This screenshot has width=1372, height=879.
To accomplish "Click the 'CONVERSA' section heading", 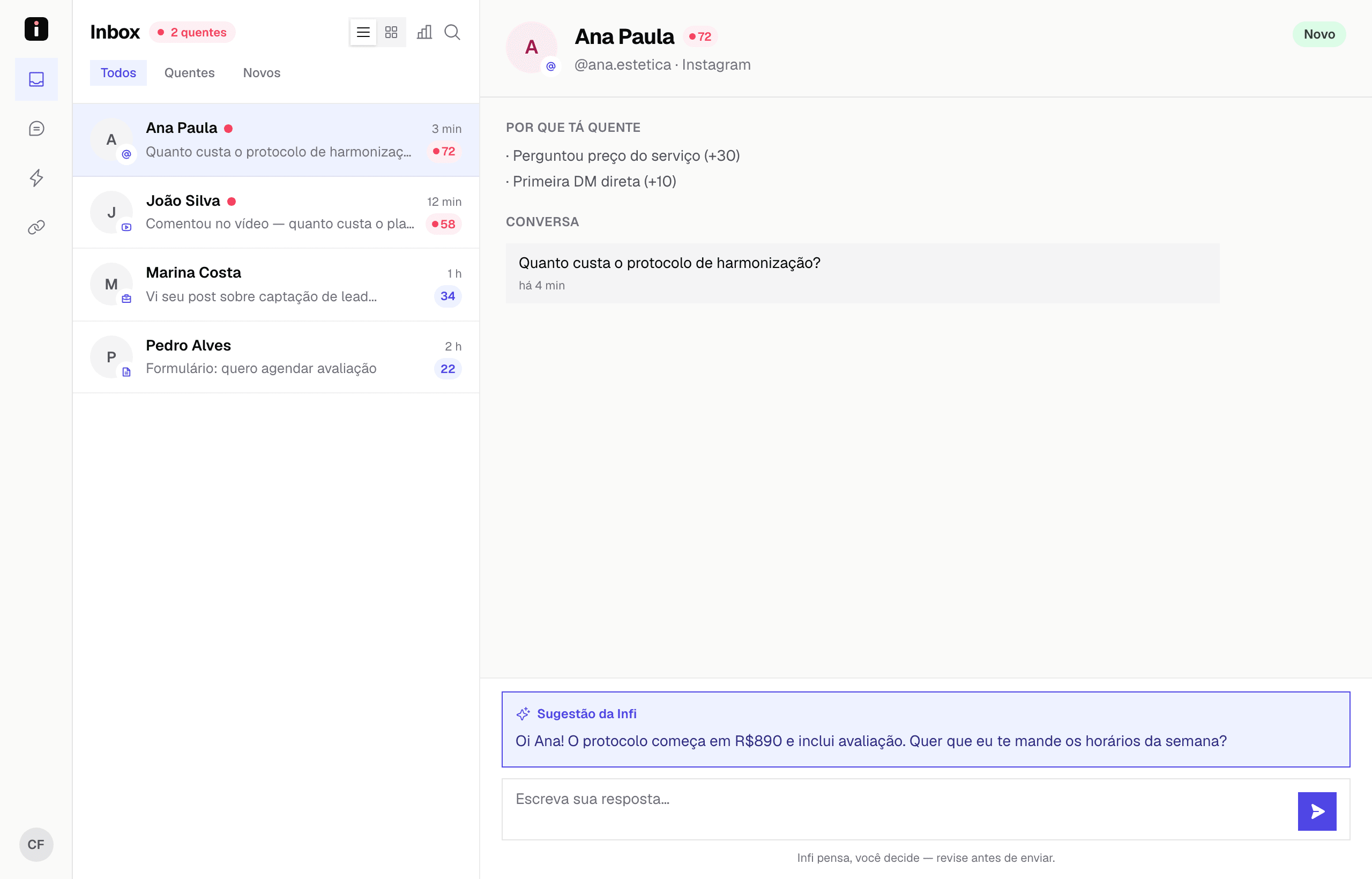I will (x=542, y=221).
